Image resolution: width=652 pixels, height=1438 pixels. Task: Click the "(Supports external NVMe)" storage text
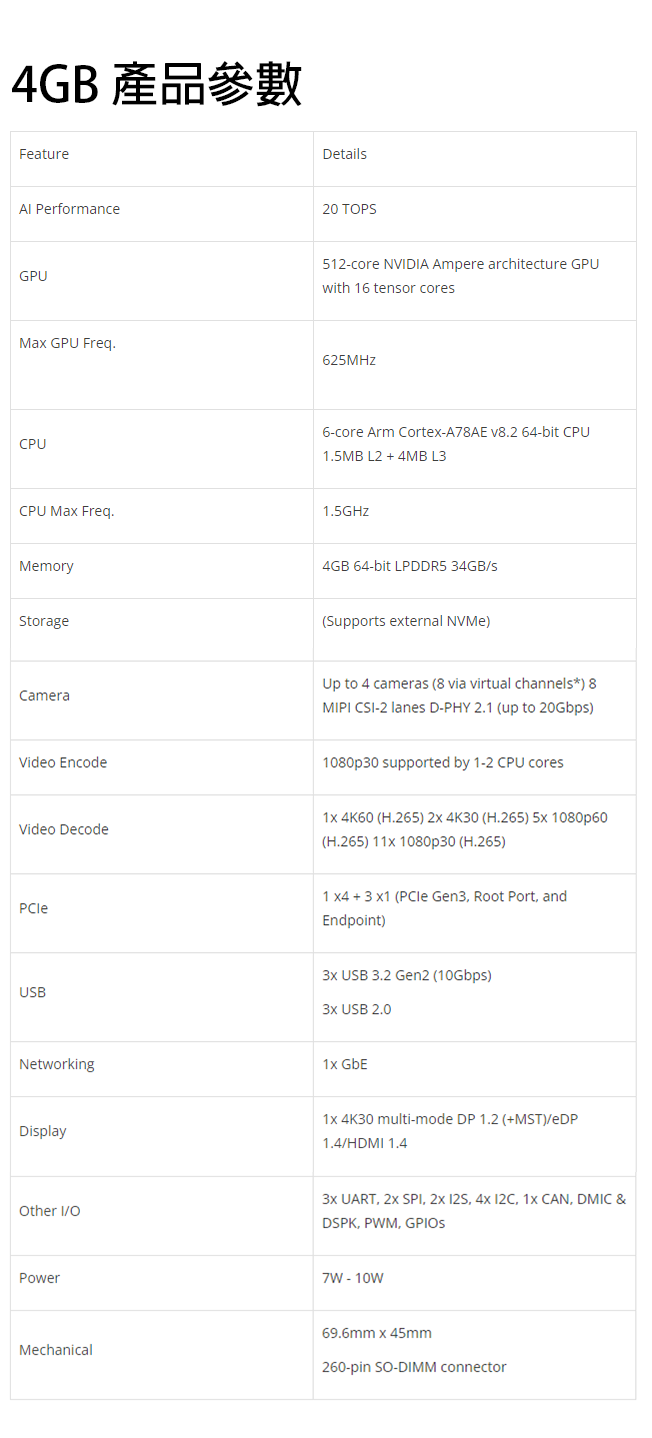(x=406, y=621)
